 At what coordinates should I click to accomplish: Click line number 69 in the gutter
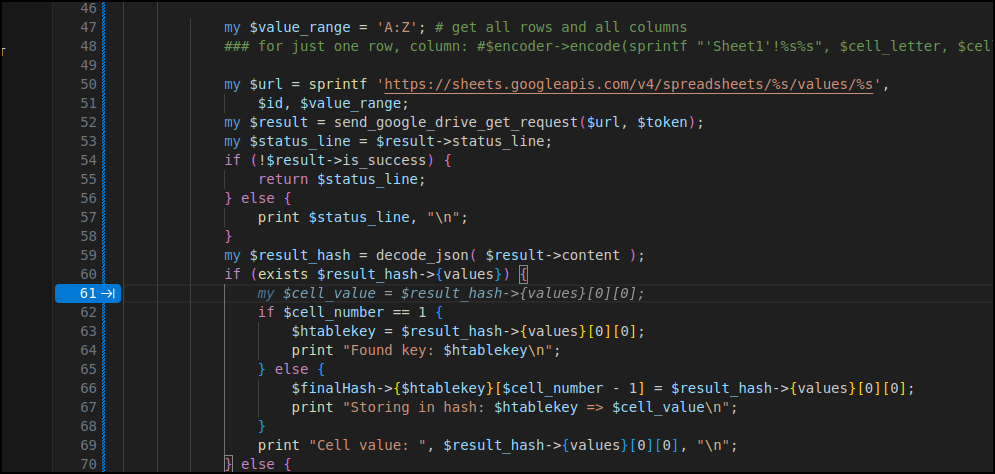coord(87,445)
